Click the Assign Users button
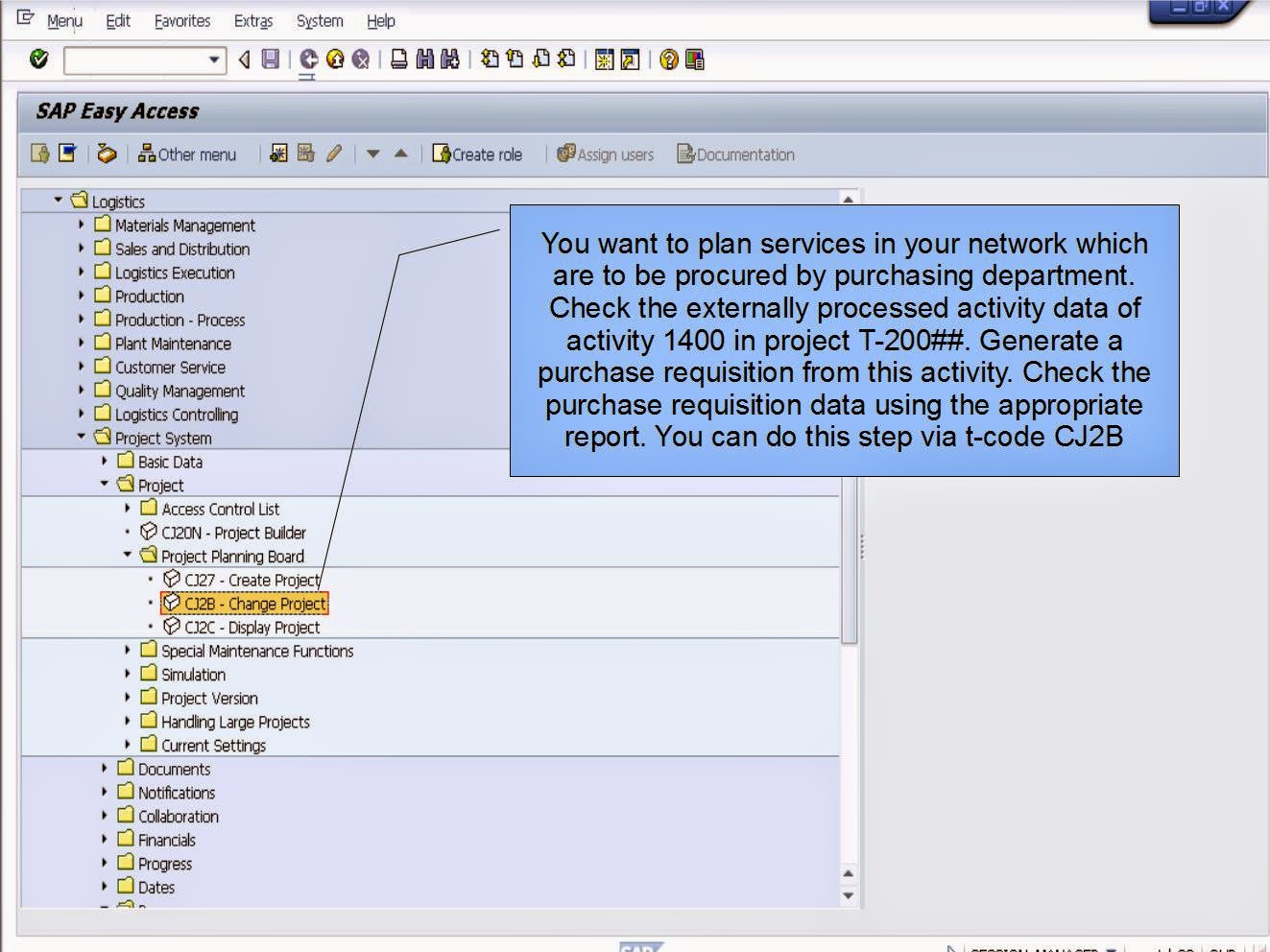 pyautogui.click(x=605, y=154)
